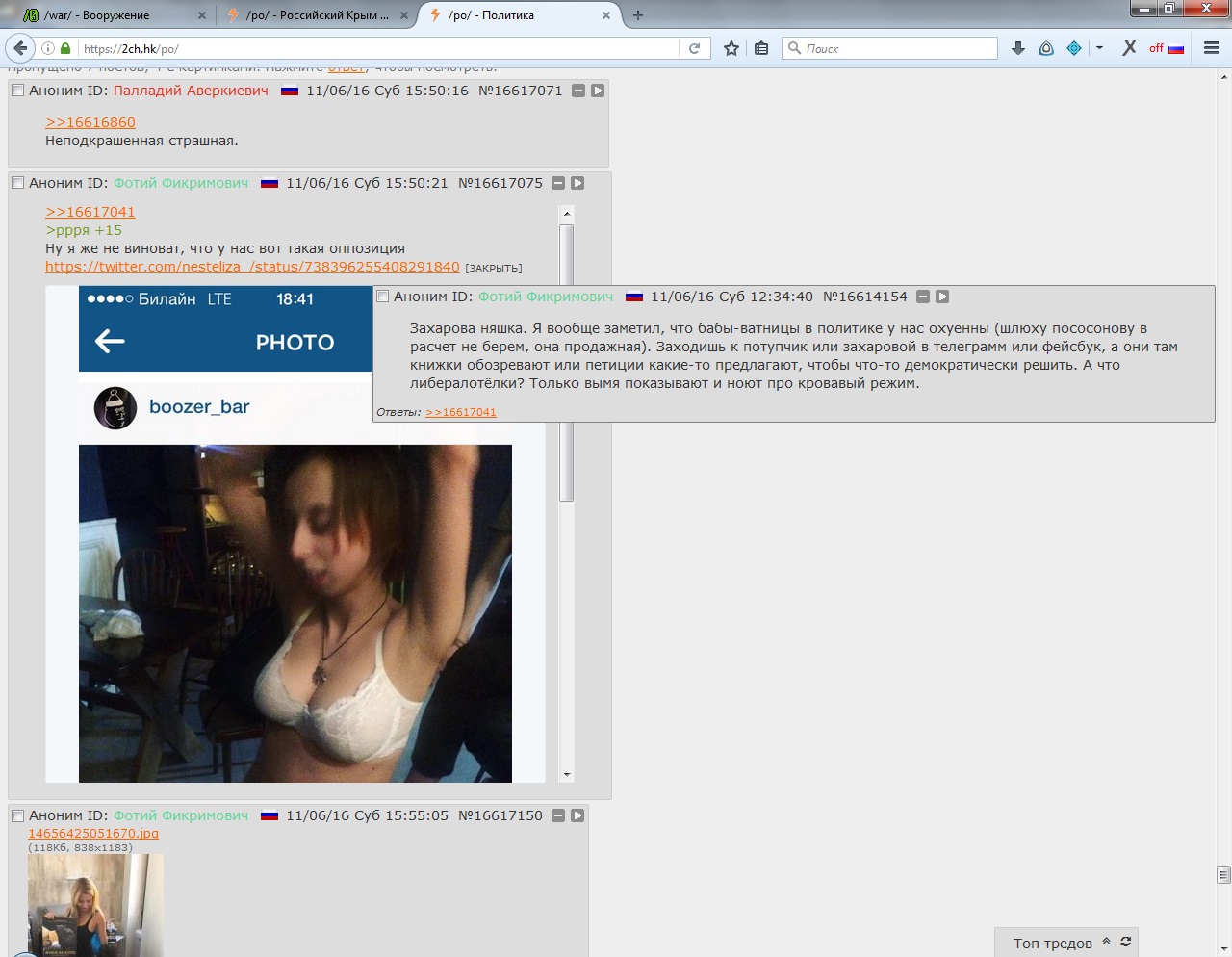The height and width of the screenshot is (957, 1232).
Task: Click the post number №16617071
Action: (521, 91)
